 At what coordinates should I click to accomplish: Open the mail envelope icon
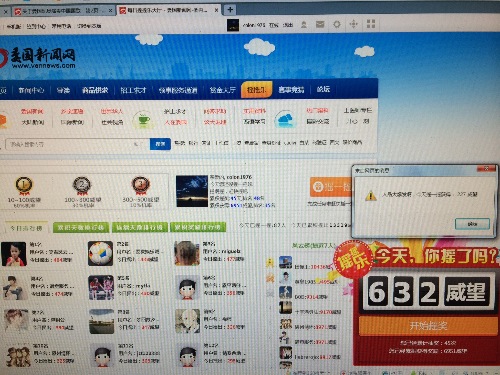tap(320, 24)
